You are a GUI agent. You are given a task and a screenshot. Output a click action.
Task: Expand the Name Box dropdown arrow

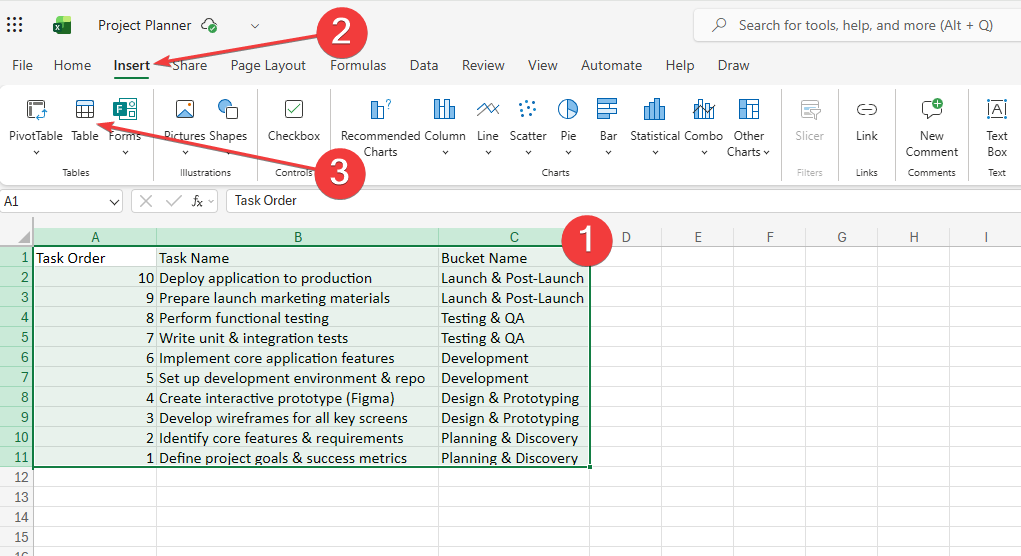(112, 201)
